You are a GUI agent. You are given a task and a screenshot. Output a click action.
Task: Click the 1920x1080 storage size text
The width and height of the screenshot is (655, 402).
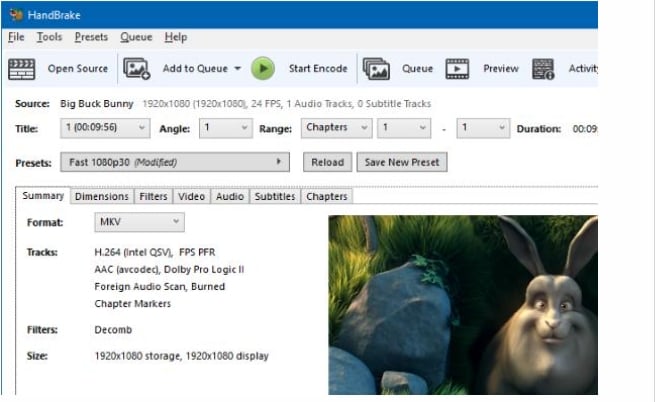(x=181, y=356)
